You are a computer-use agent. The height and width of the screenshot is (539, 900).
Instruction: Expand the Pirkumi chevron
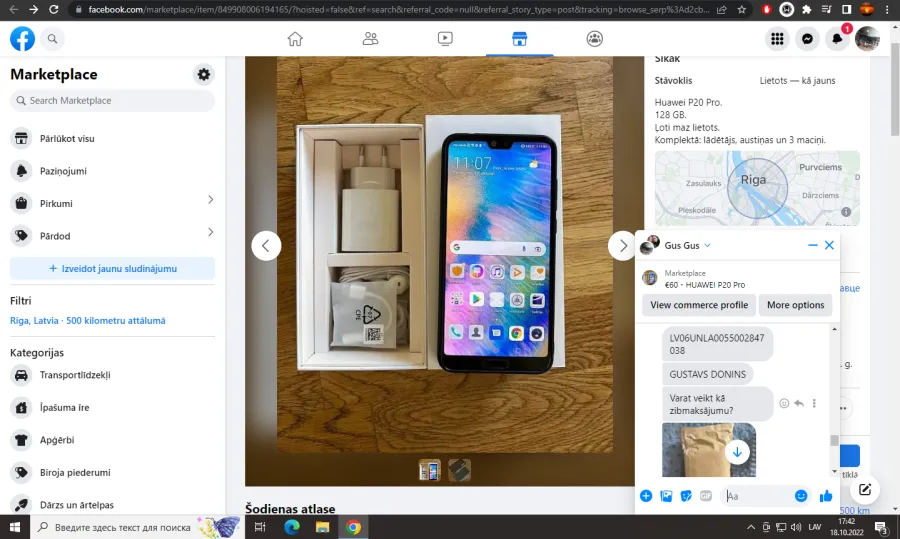point(211,200)
